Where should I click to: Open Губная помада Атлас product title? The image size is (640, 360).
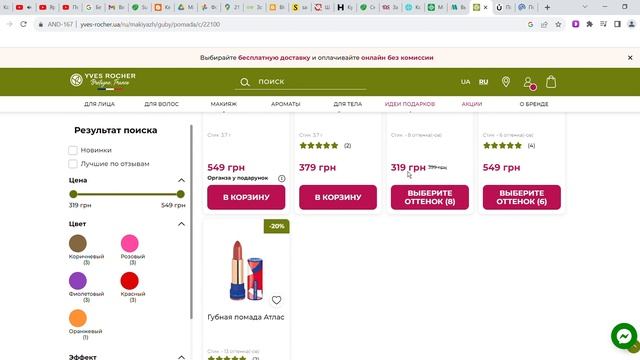[x=246, y=317]
